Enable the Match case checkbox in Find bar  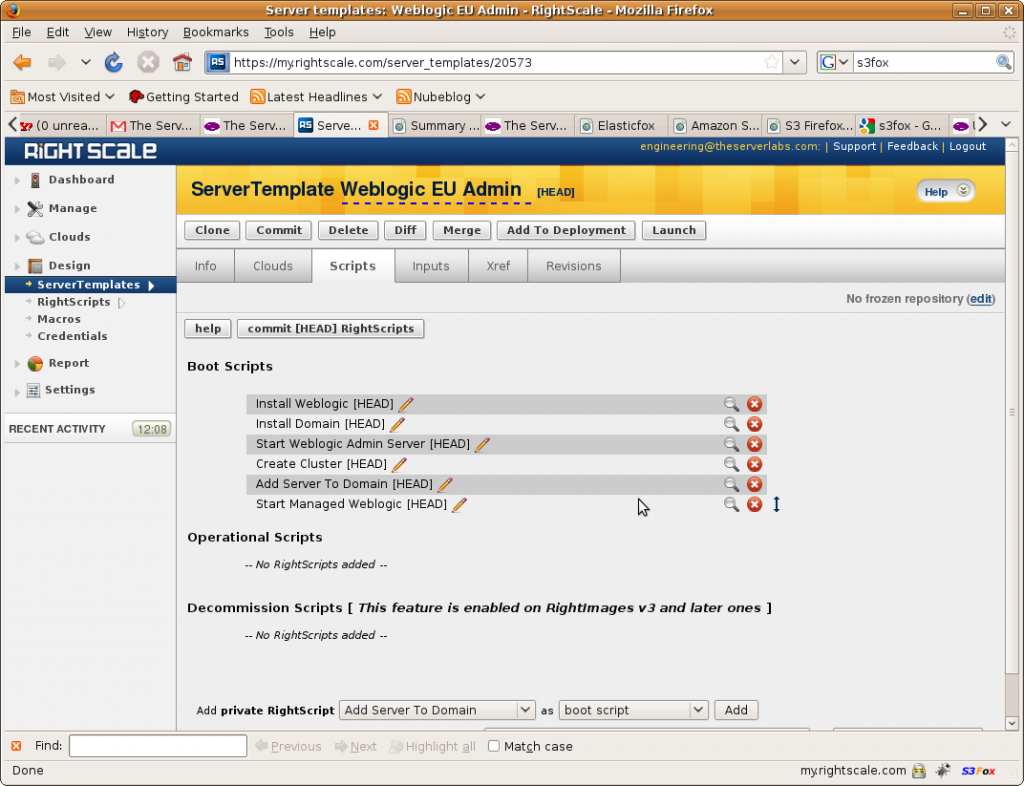494,746
